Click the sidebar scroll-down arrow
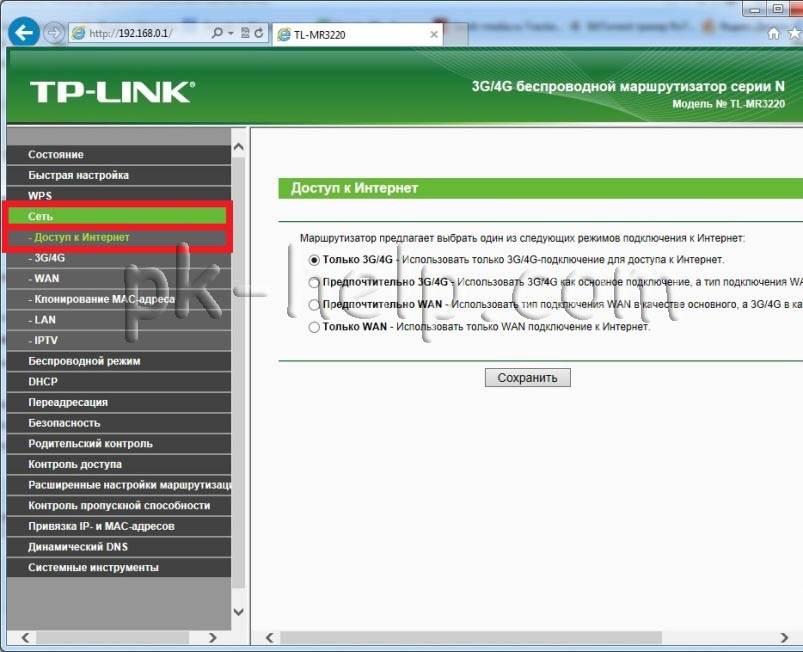 tap(239, 612)
